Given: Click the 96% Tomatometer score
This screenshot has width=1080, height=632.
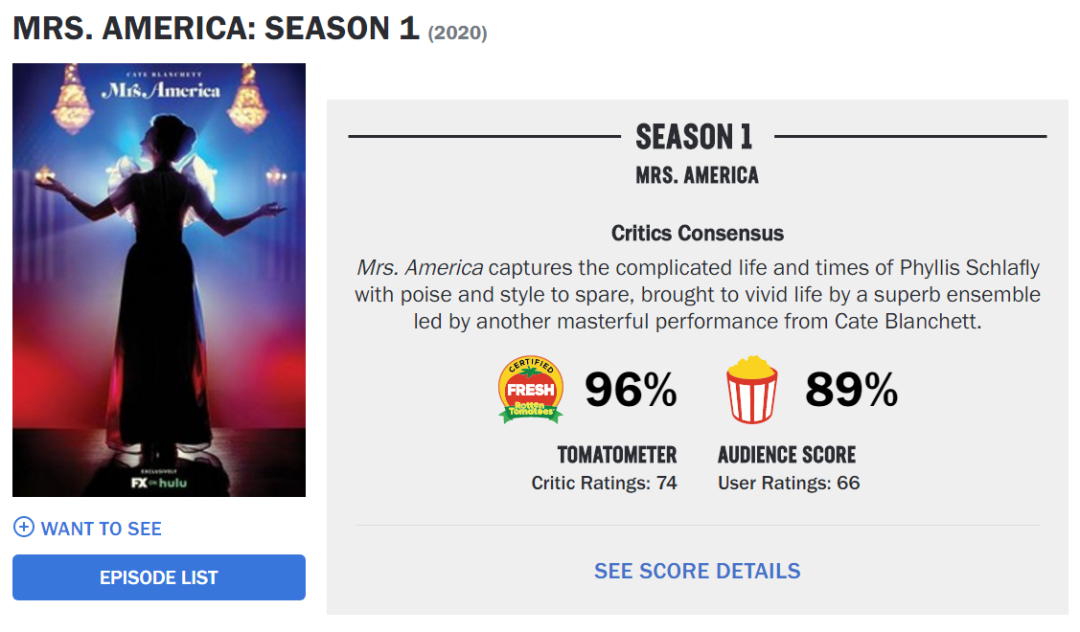Looking at the screenshot, I should coord(631,390).
